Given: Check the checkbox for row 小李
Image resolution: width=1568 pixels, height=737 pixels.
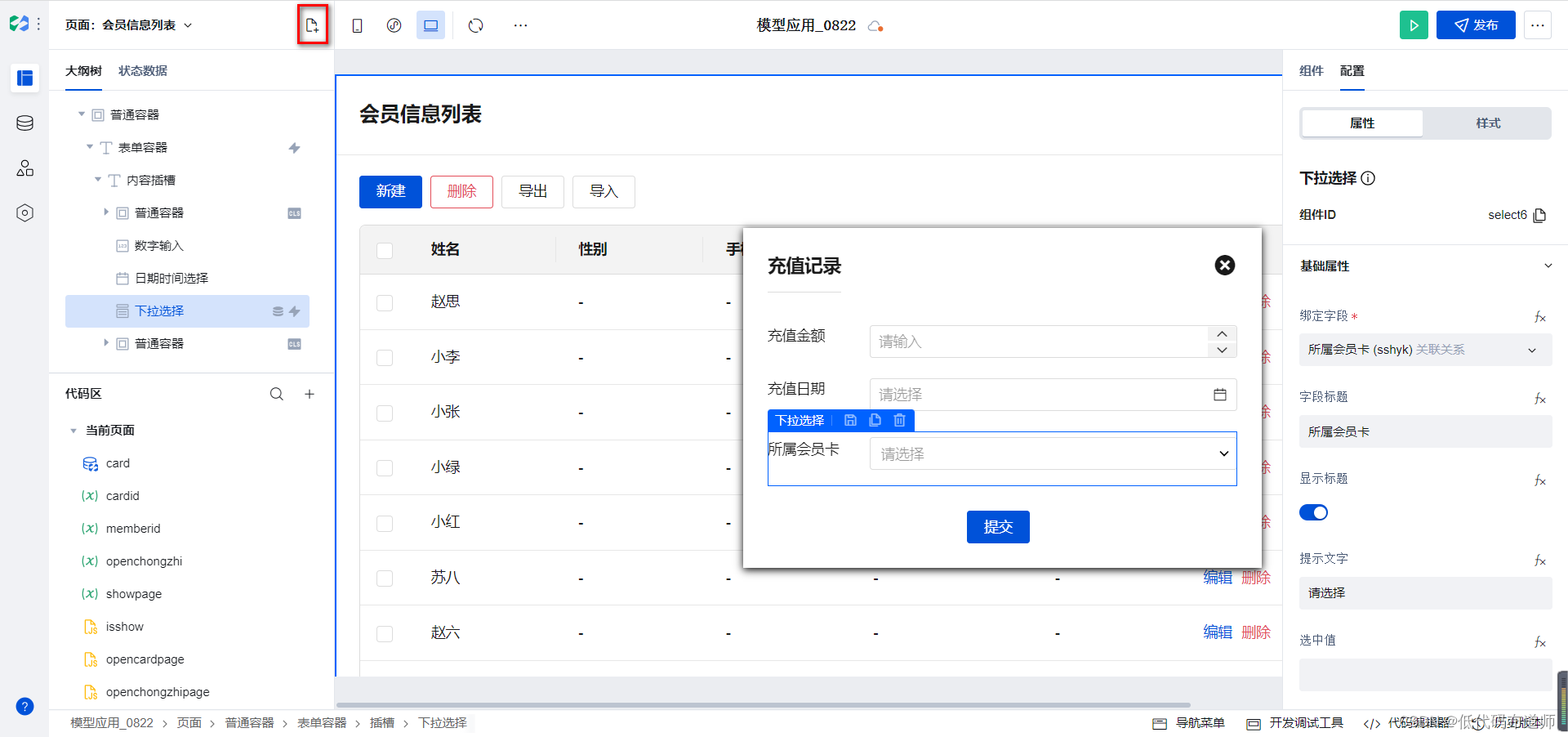Looking at the screenshot, I should tap(385, 358).
